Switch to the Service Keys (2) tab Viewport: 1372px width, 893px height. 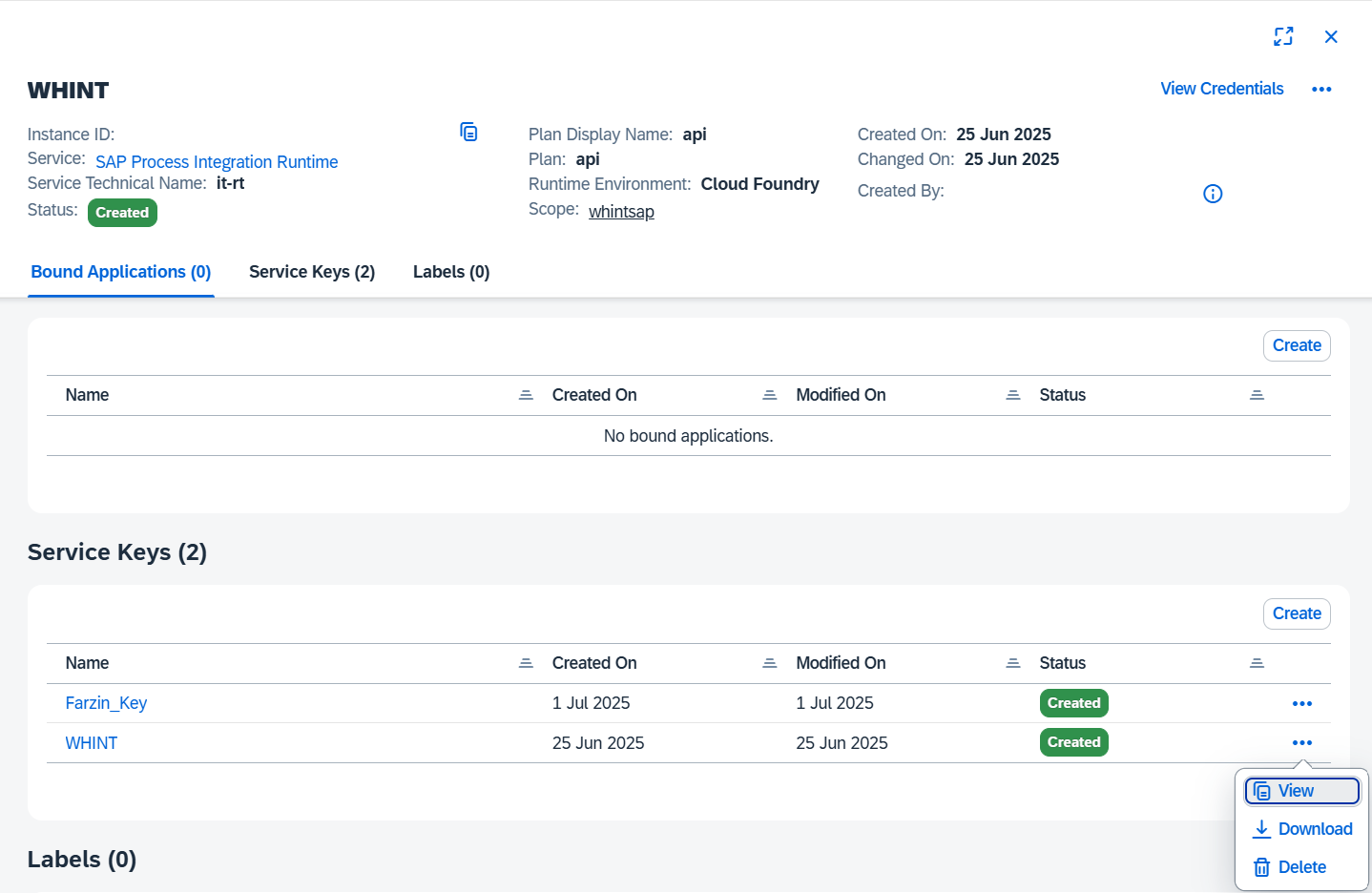pos(312,272)
